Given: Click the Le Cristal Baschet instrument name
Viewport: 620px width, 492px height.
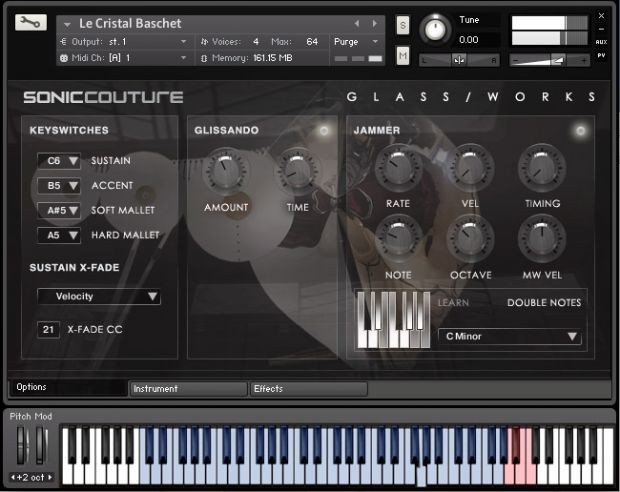Looking at the screenshot, I should click(x=130, y=23).
